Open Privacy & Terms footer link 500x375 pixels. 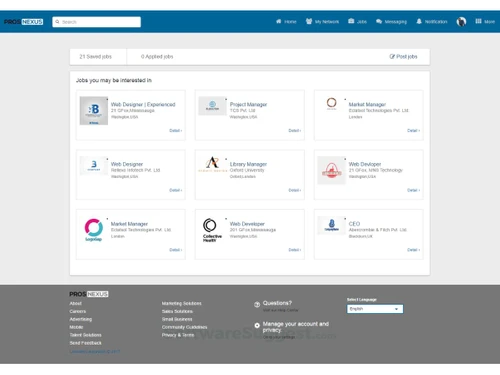point(178,335)
